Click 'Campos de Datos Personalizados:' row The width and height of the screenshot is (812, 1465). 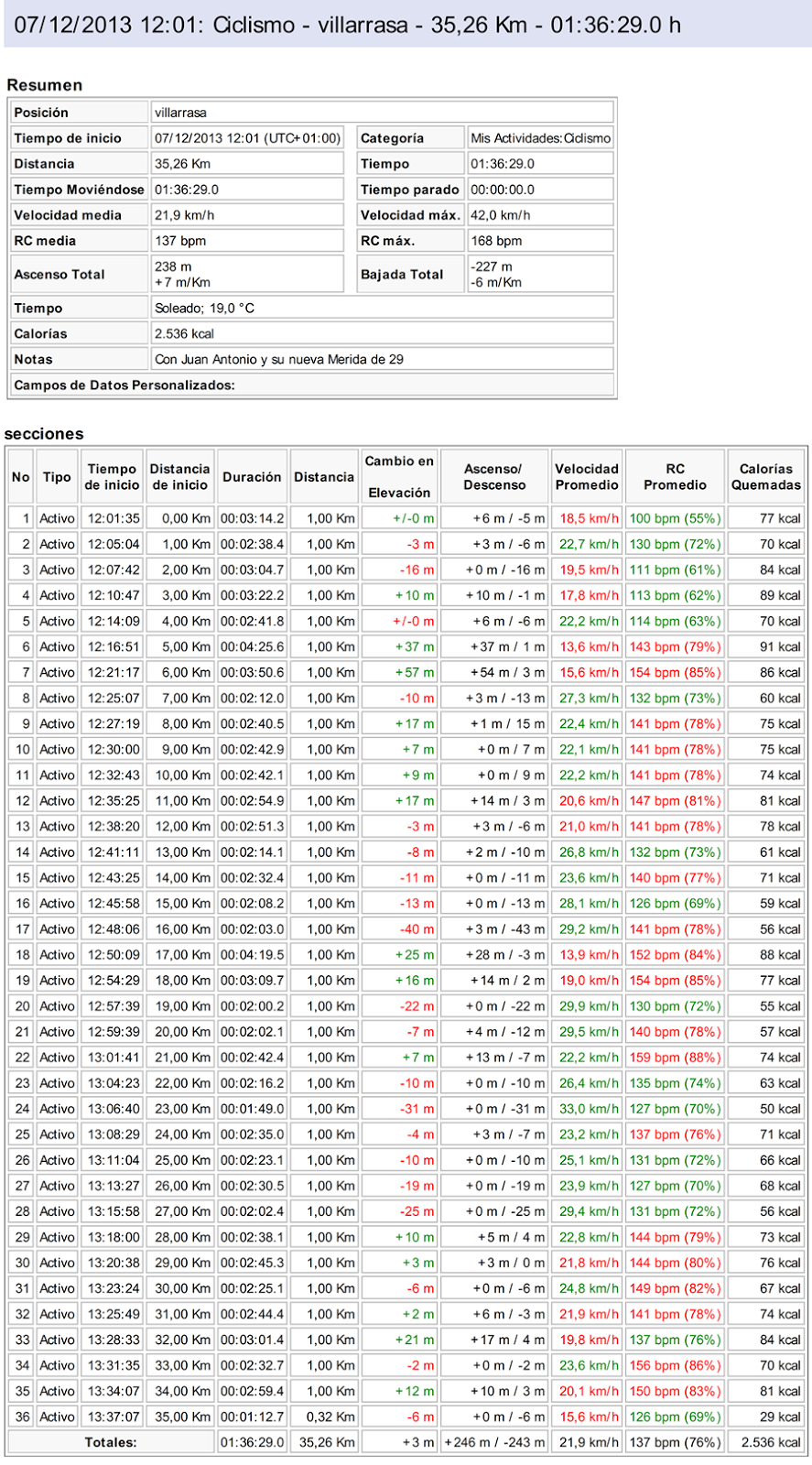[312, 385]
